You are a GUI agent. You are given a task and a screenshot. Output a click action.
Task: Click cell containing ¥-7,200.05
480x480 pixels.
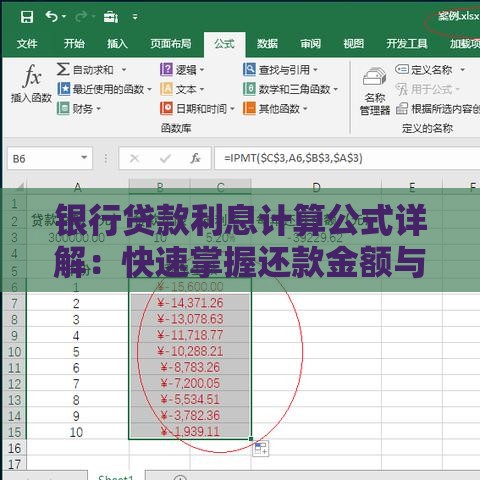click(190, 383)
